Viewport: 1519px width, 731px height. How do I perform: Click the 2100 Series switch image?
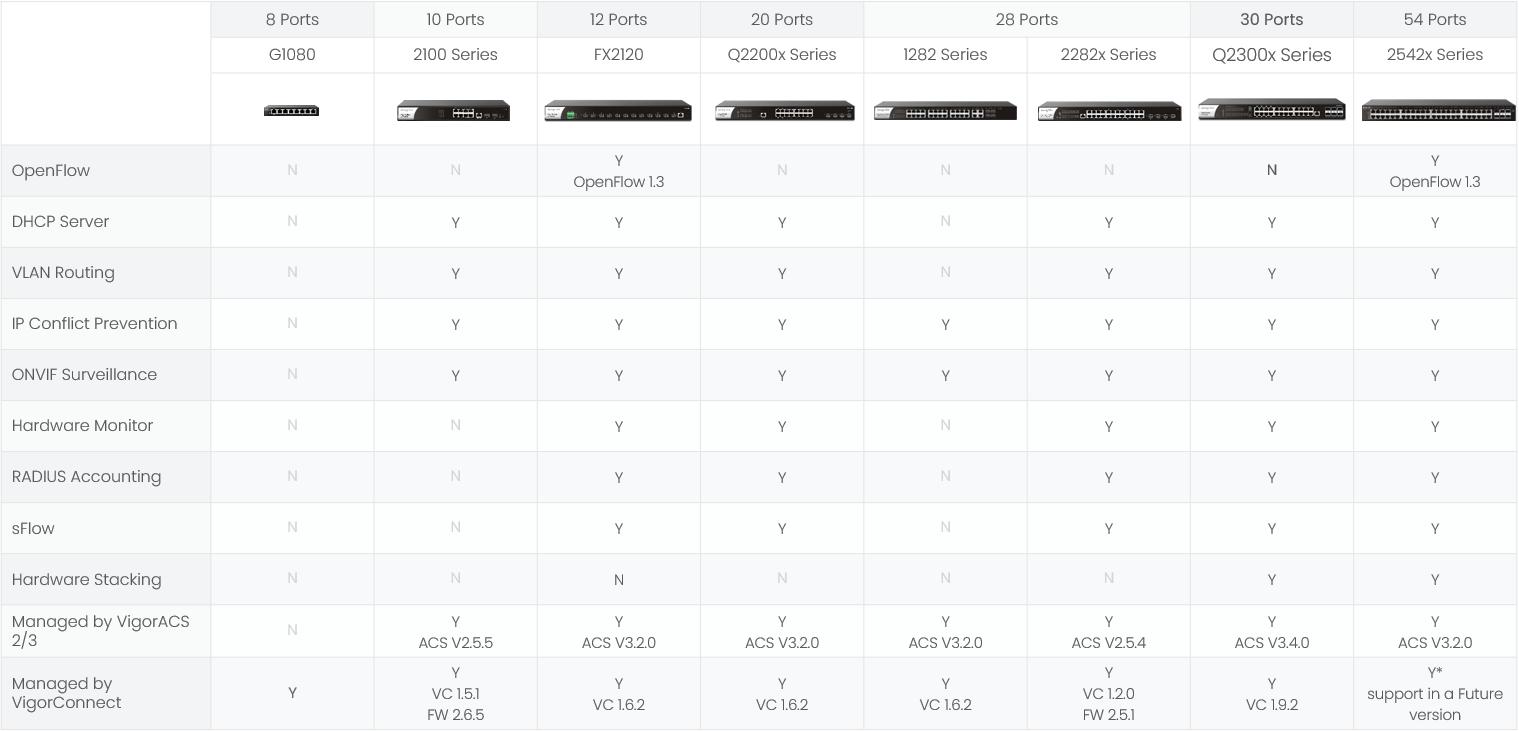pos(454,111)
